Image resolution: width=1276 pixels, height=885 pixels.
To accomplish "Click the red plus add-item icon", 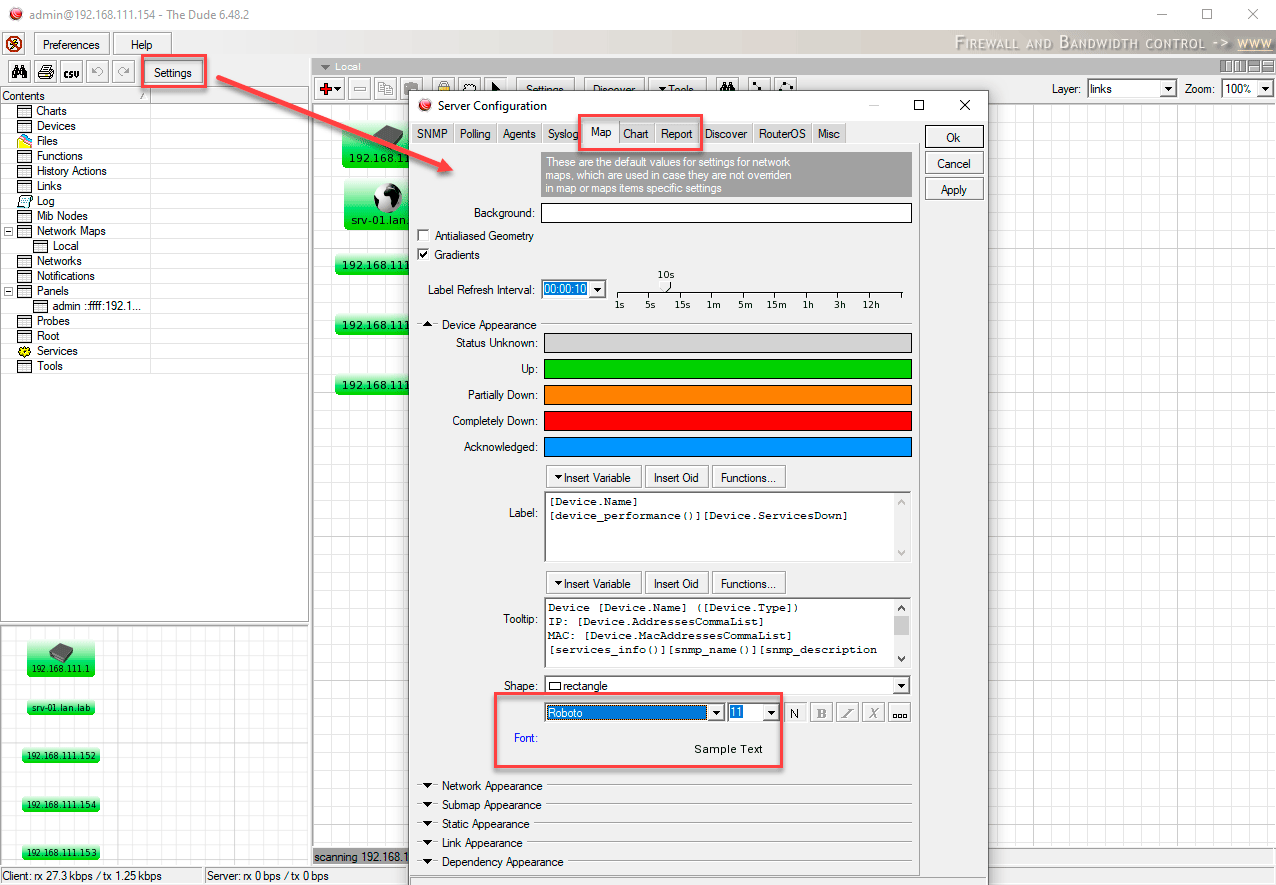I will [x=329, y=89].
